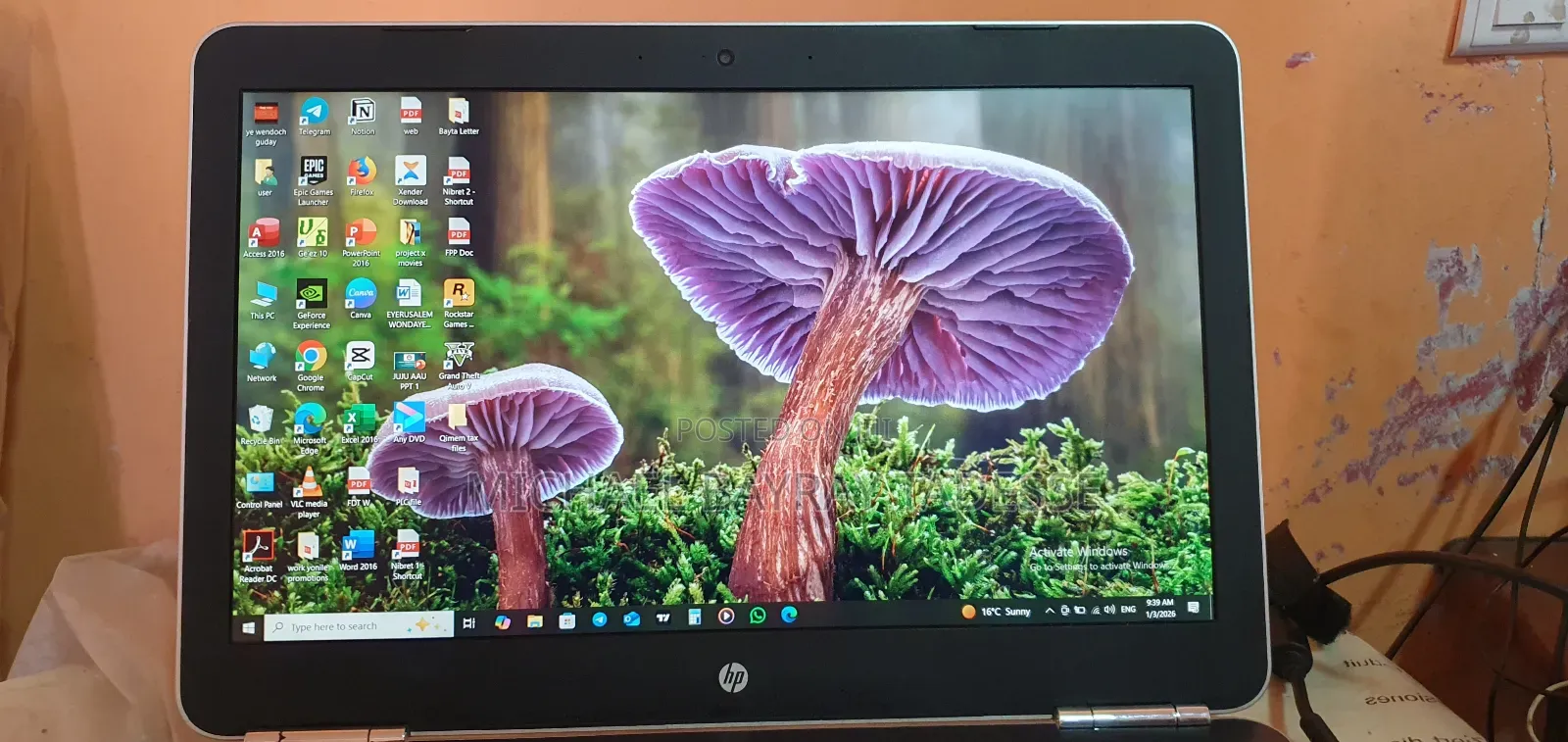
Task: Open the Acrobat Reader DC shortcut
Action: [259, 557]
